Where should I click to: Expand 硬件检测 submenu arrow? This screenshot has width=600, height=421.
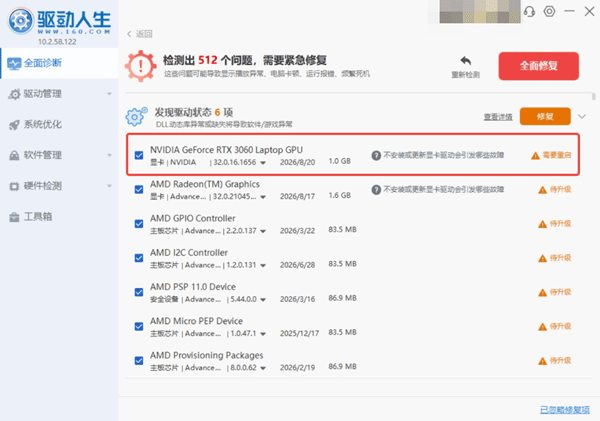pos(109,186)
